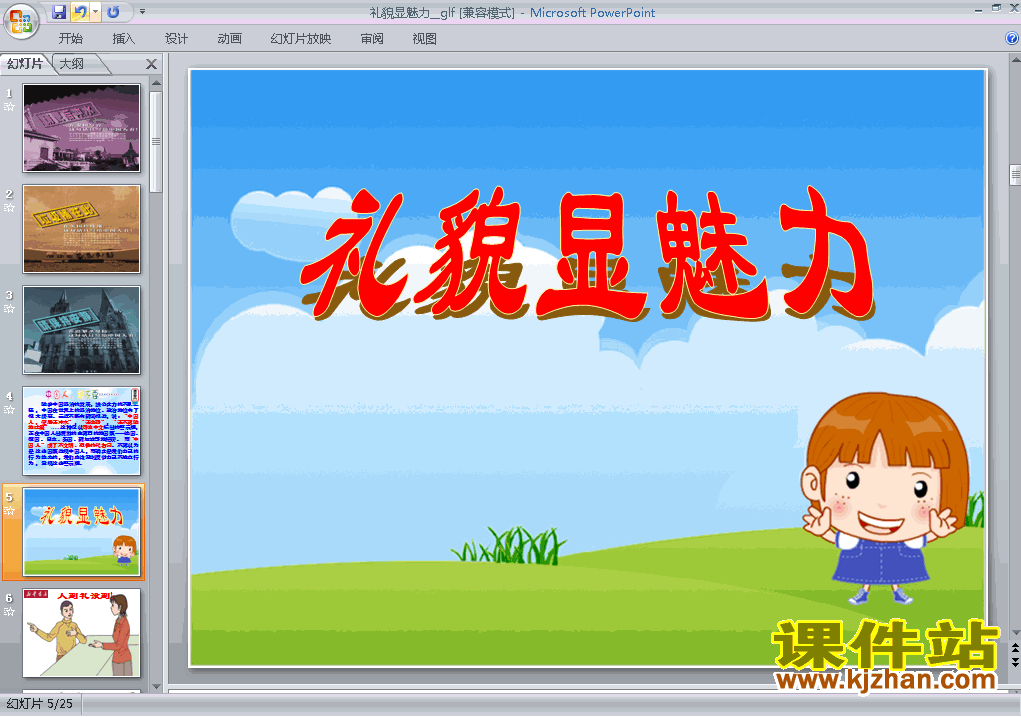Viewport: 1021px width, 717px height.
Task: Open the 审阅 ribbon tab
Action: 372,39
